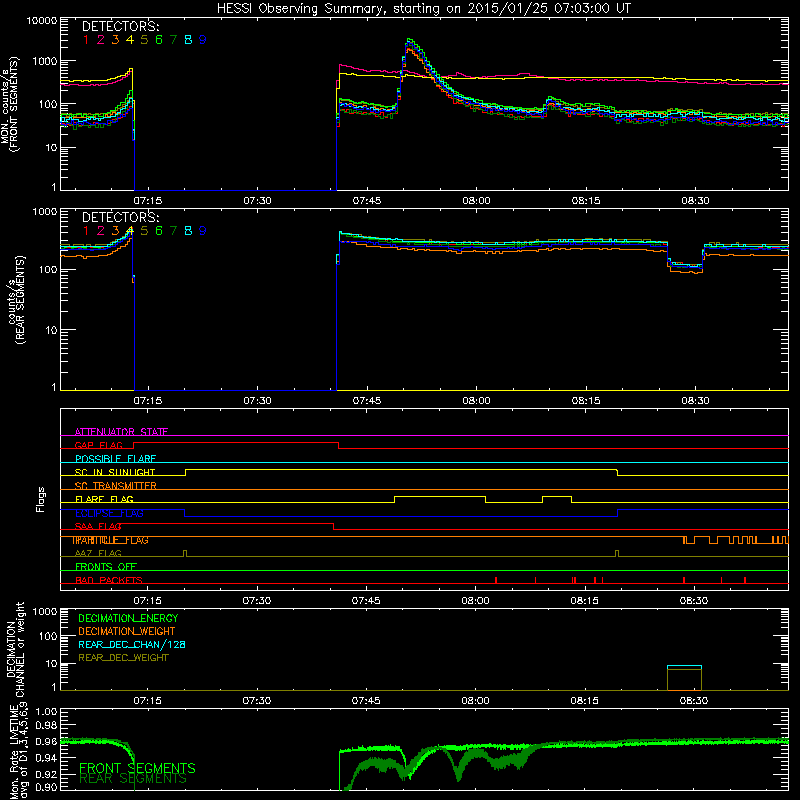The width and height of the screenshot is (800, 800).
Task: Click the 07:45 tick below the front segments plot
Action: click(x=367, y=201)
